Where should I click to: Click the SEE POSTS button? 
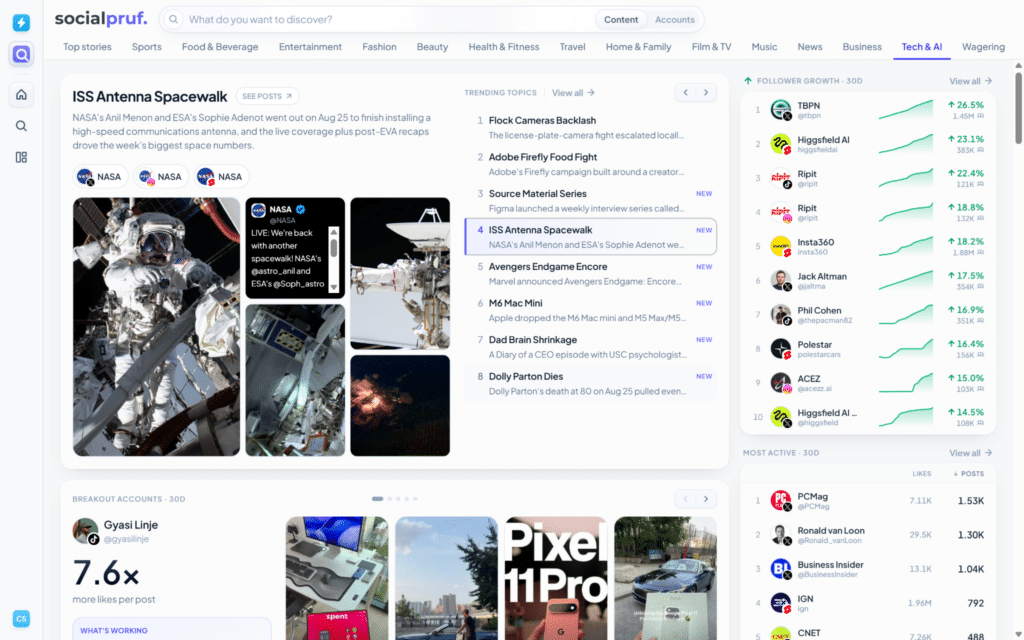pyautogui.click(x=267, y=96)
